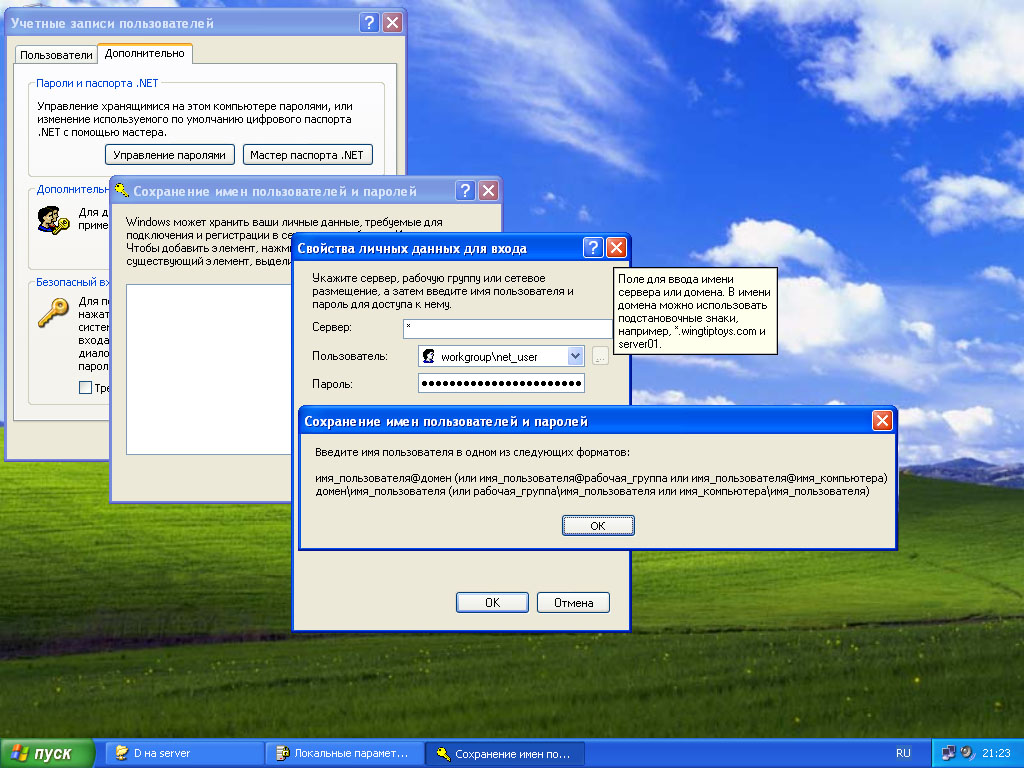The height and width of the screenshot is (768, 1024).
Task: Click the empty stored credentials list box
Action: point(208,369)
